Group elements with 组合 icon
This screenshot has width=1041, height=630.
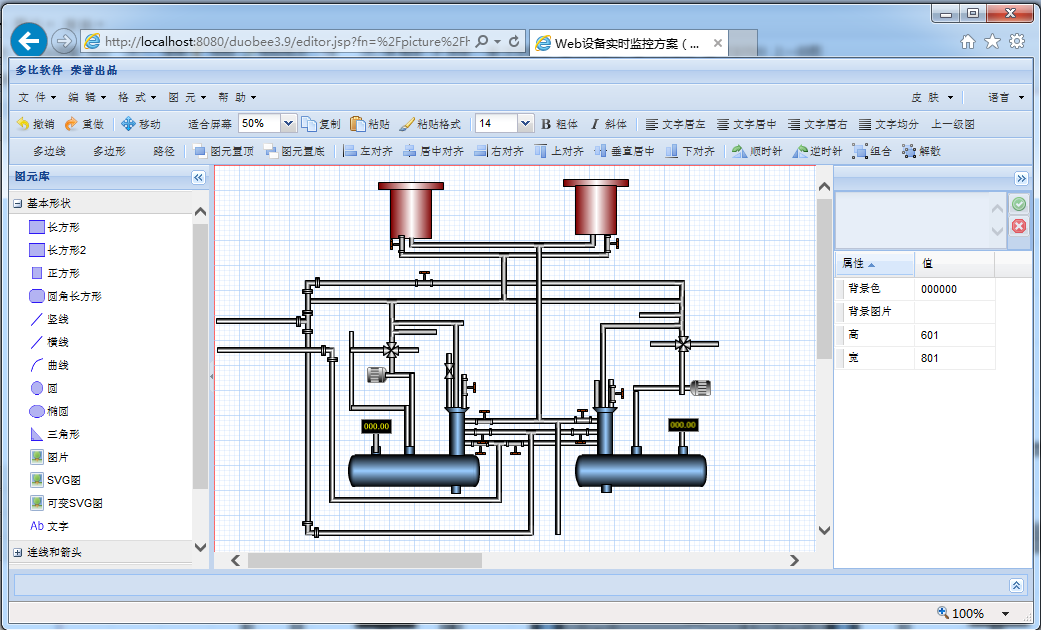point(860,151)
